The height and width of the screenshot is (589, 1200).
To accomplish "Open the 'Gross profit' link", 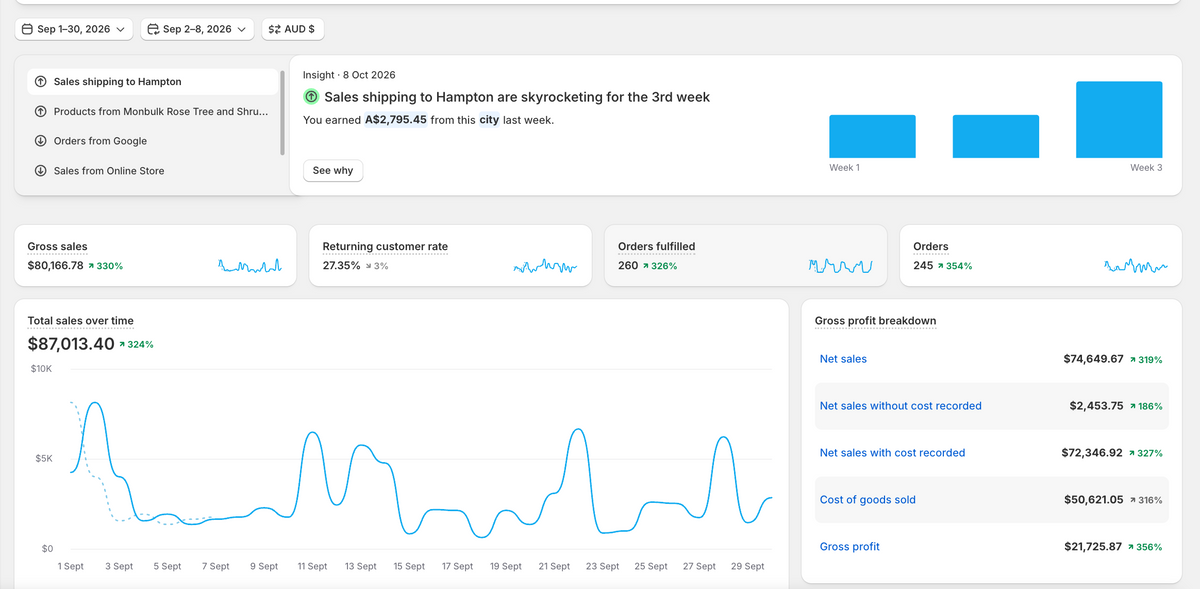I will click(849, 547).
